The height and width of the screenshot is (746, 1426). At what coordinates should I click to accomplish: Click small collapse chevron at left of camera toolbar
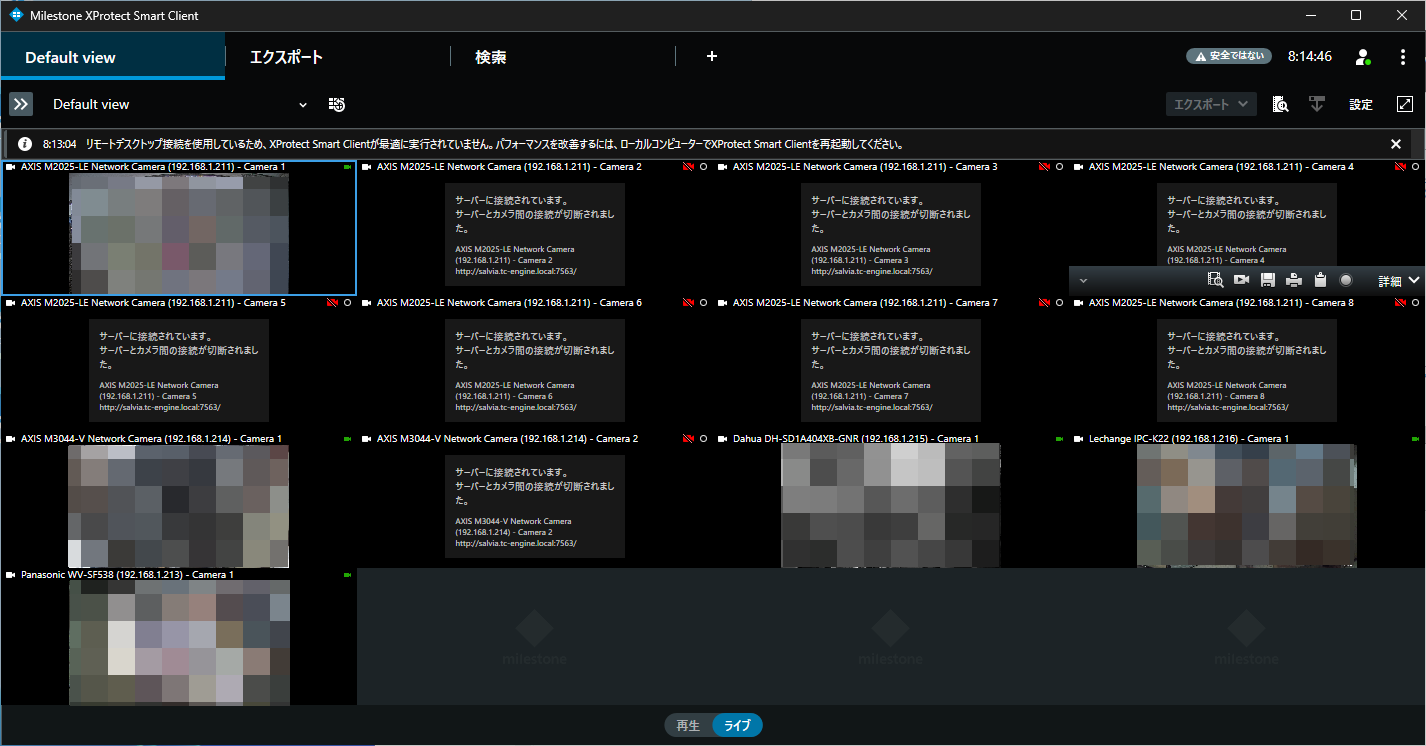[x=1083, y=281]
